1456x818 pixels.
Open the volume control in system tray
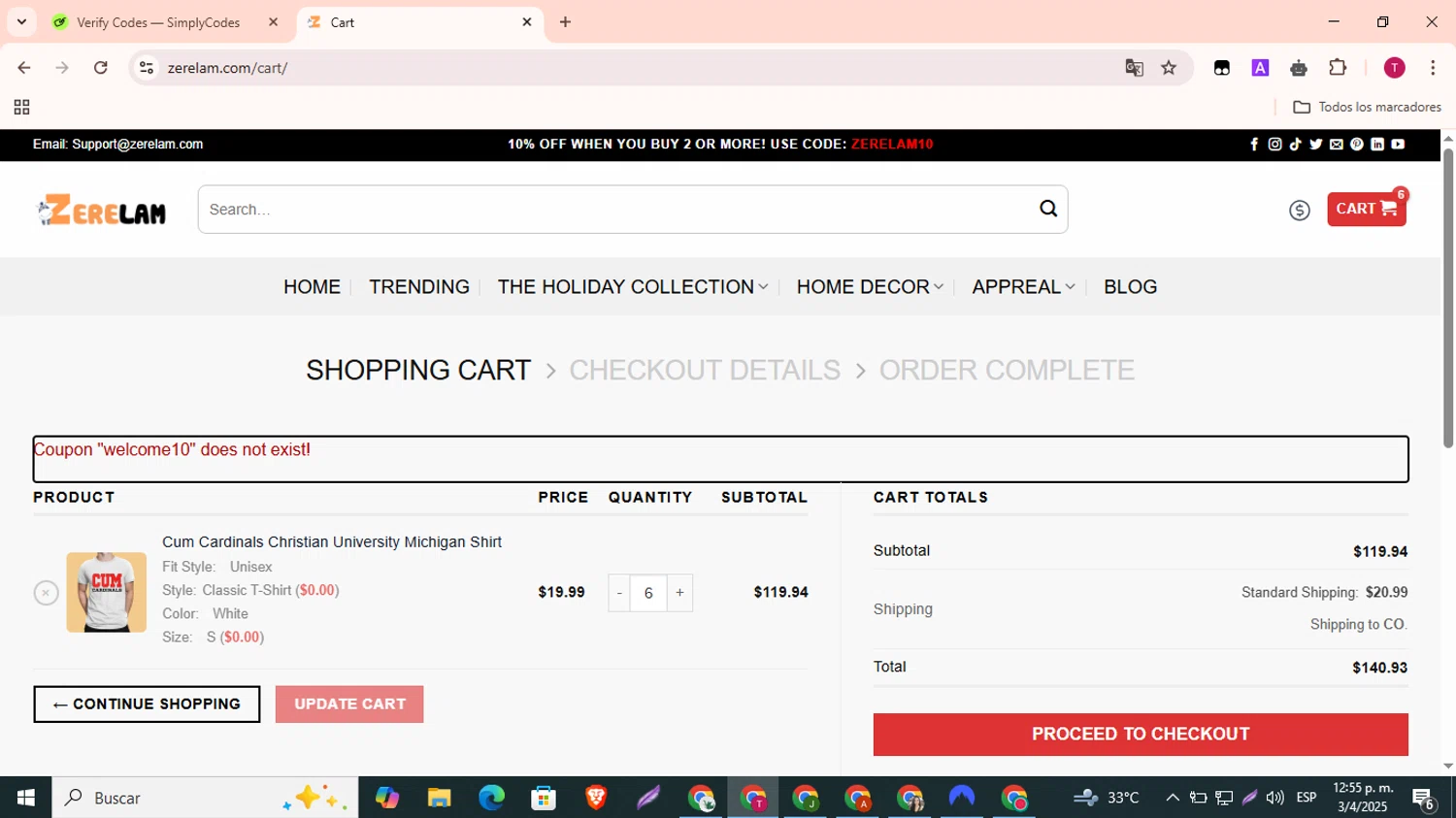pos(1274,798)
